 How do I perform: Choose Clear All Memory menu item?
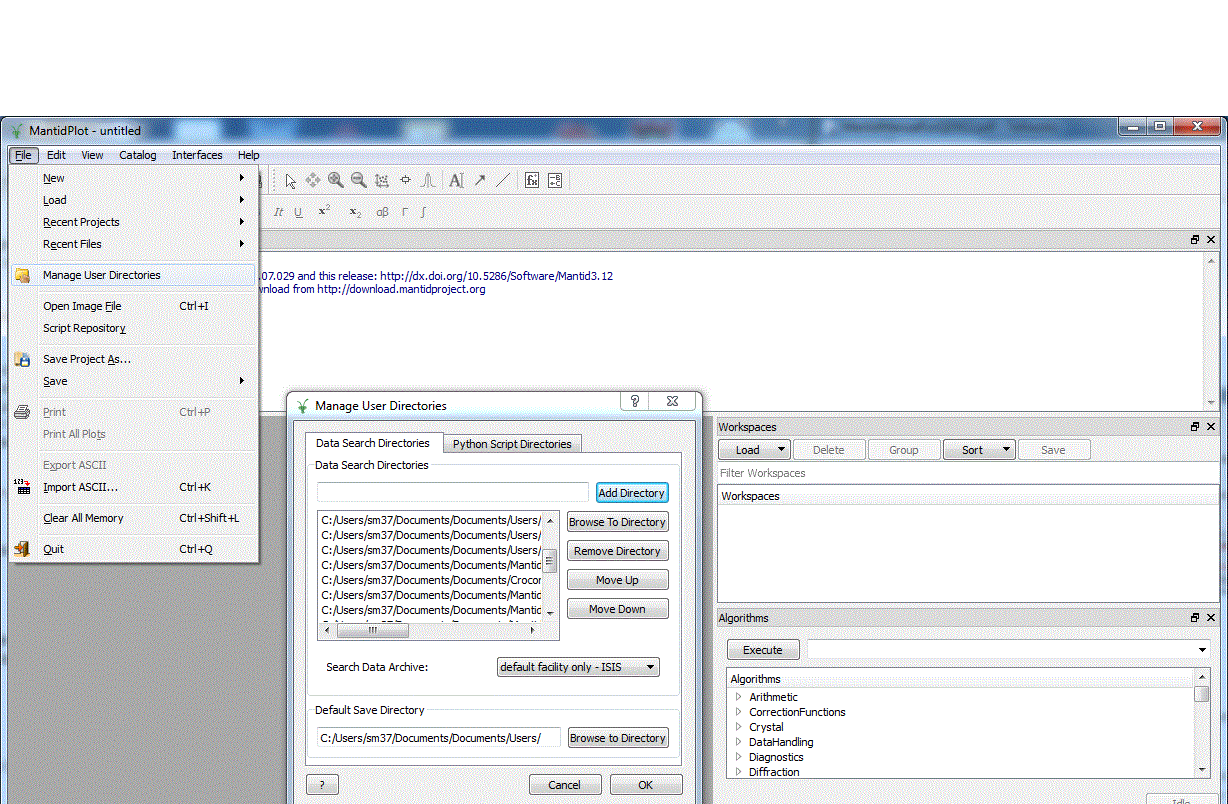134,518
